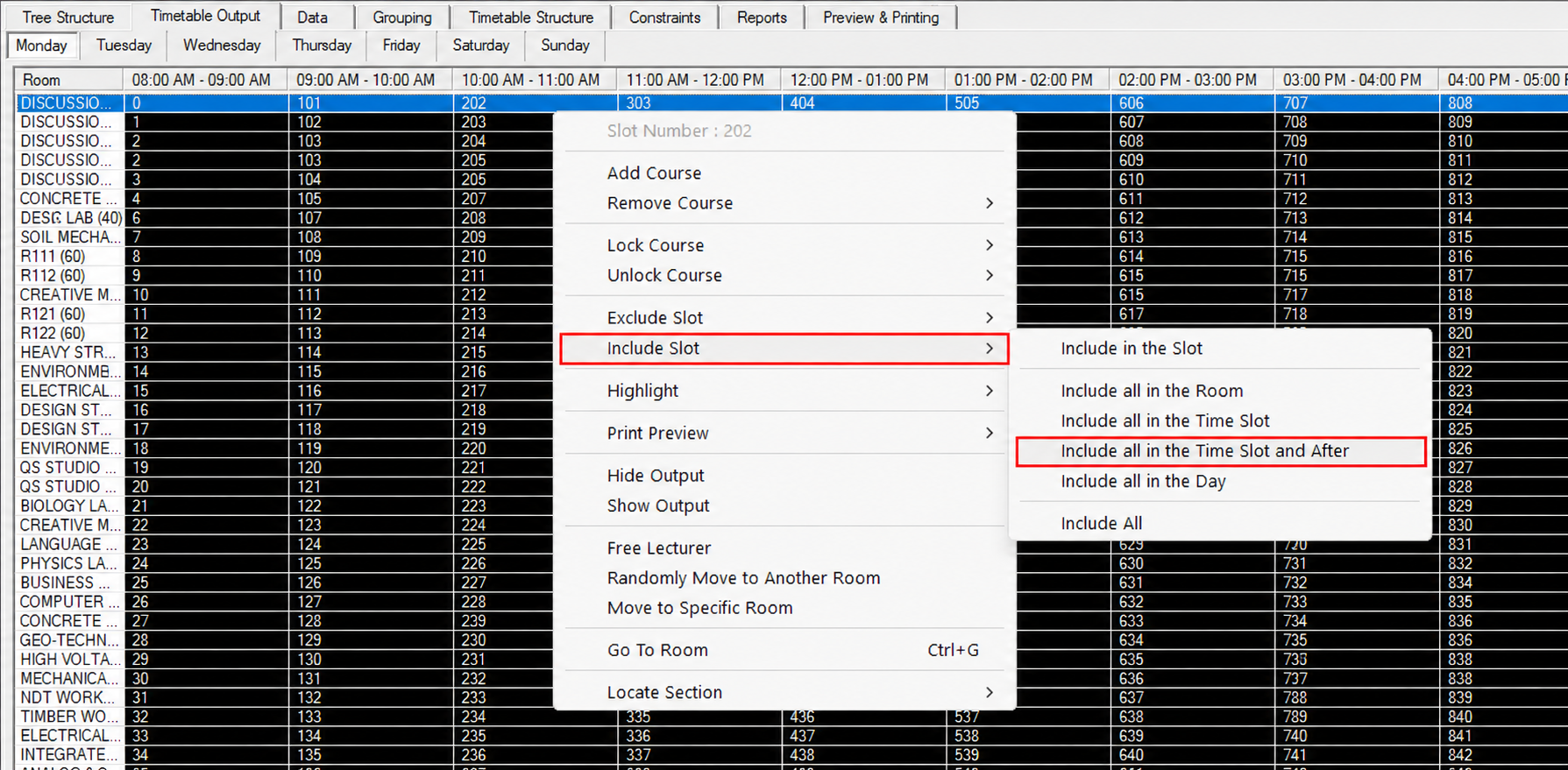
Task: Expand the Highlight submenu arrow
Action: click(989, 391)
